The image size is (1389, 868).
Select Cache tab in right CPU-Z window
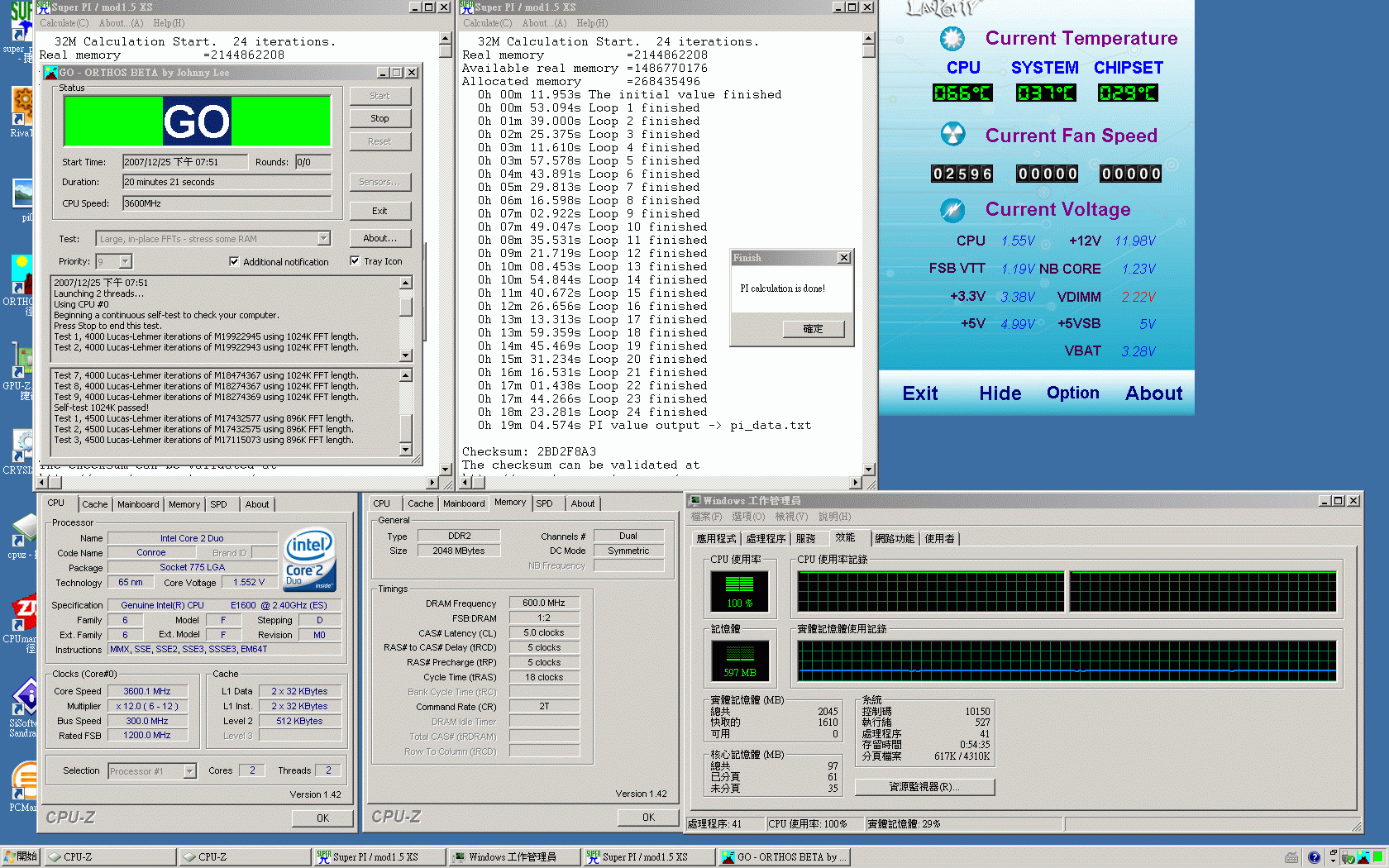click(x=420, y=503)
